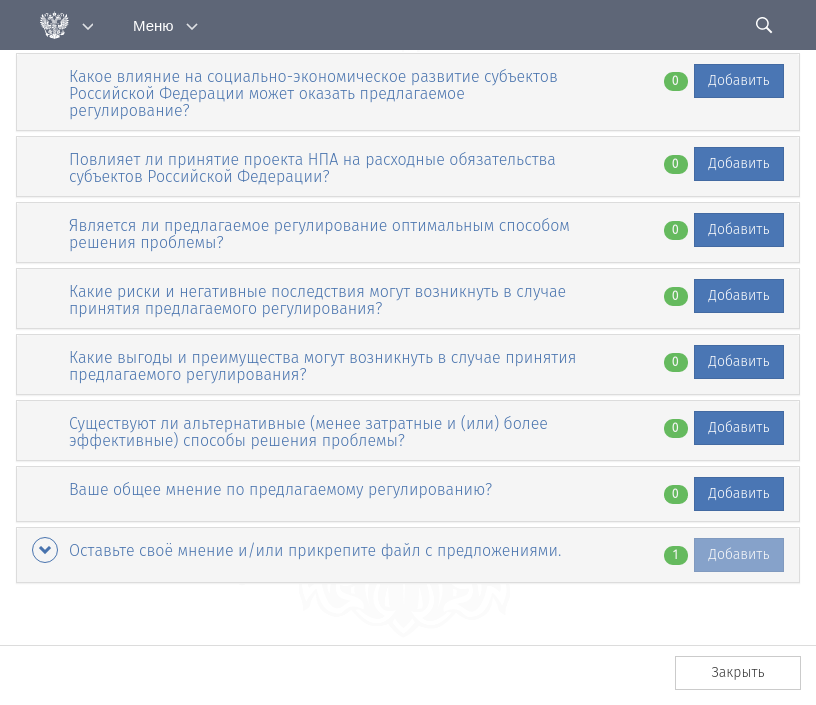Image resolution: width=816 pixels, height=705 pixels.
Task: Click the ministry coat of arms logo
Action: [x=54, y=24]
